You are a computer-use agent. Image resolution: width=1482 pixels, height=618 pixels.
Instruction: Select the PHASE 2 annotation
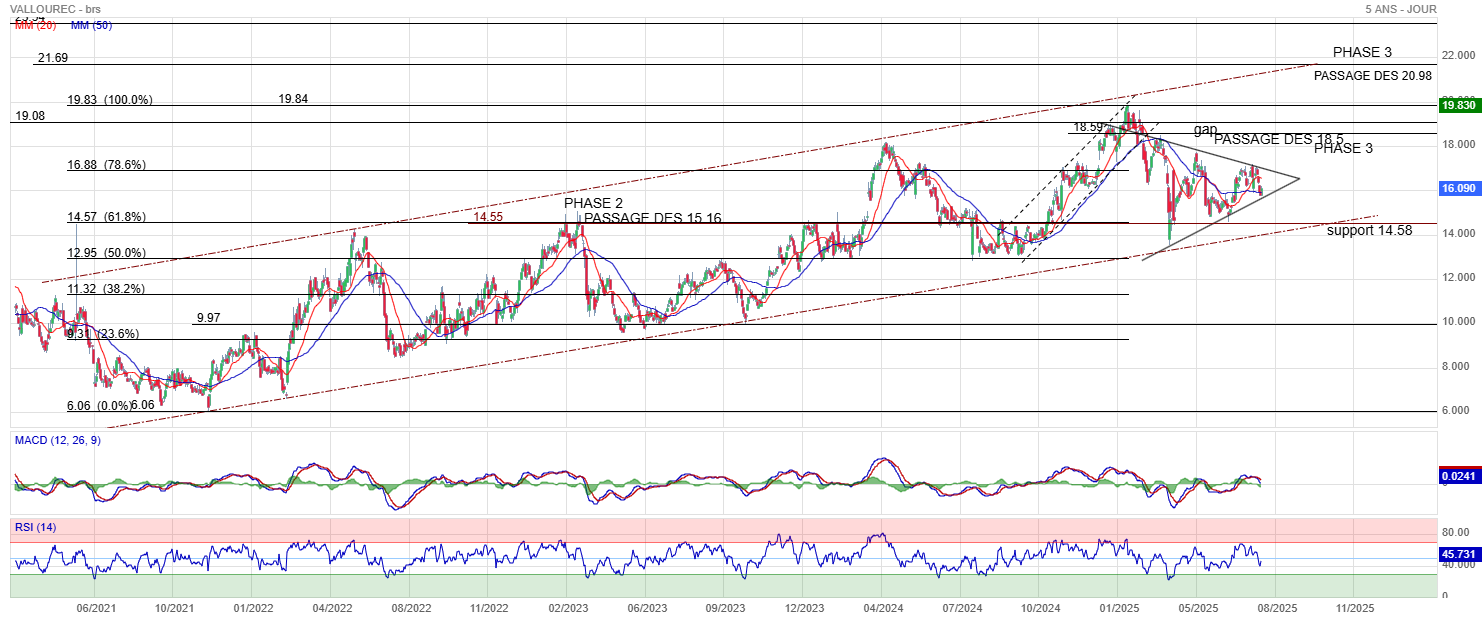tap(593, 204)
